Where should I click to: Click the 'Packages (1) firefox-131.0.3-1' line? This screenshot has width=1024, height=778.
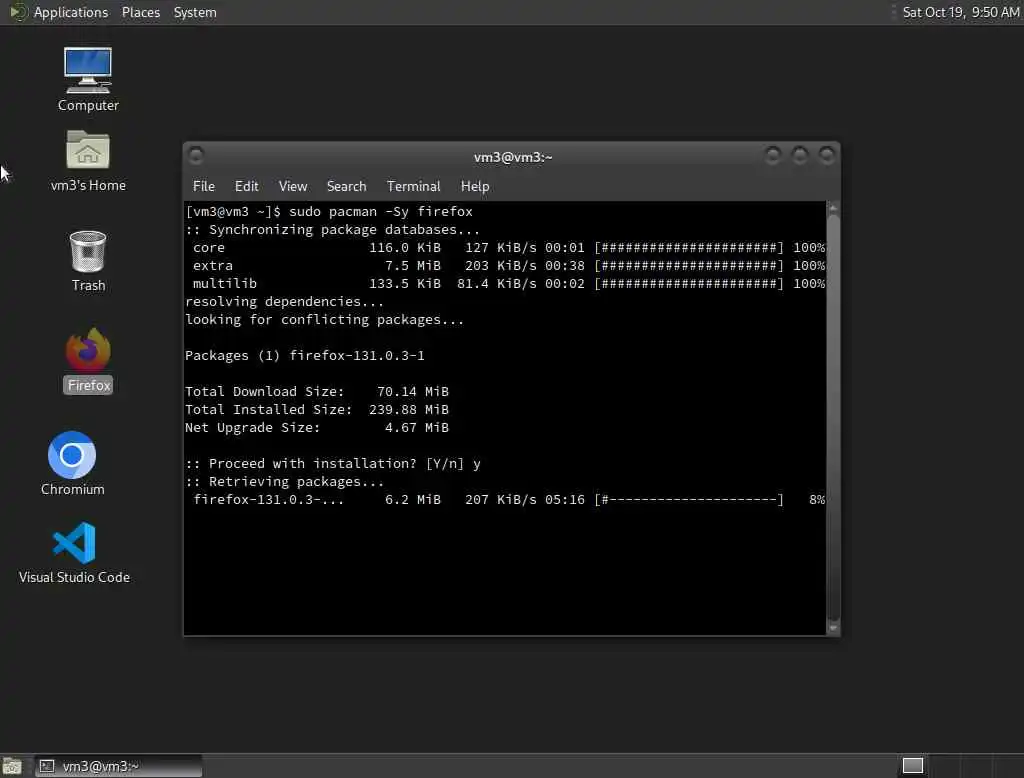pyautogui.click(x=305, y=355)
